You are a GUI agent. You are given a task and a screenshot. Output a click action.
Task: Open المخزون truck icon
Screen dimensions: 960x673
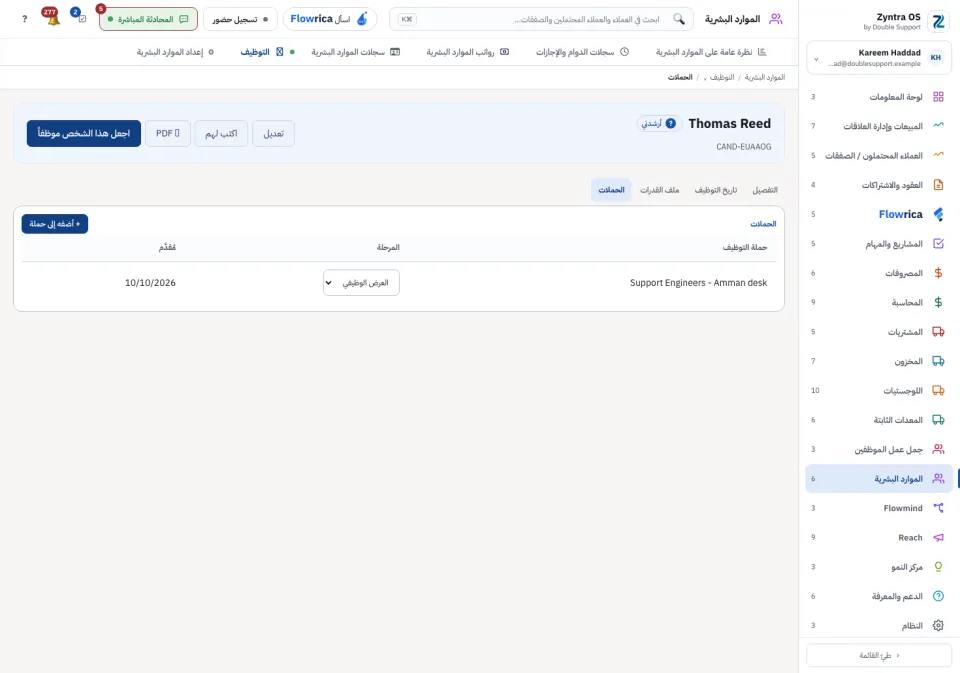click(x=938, y=361)
